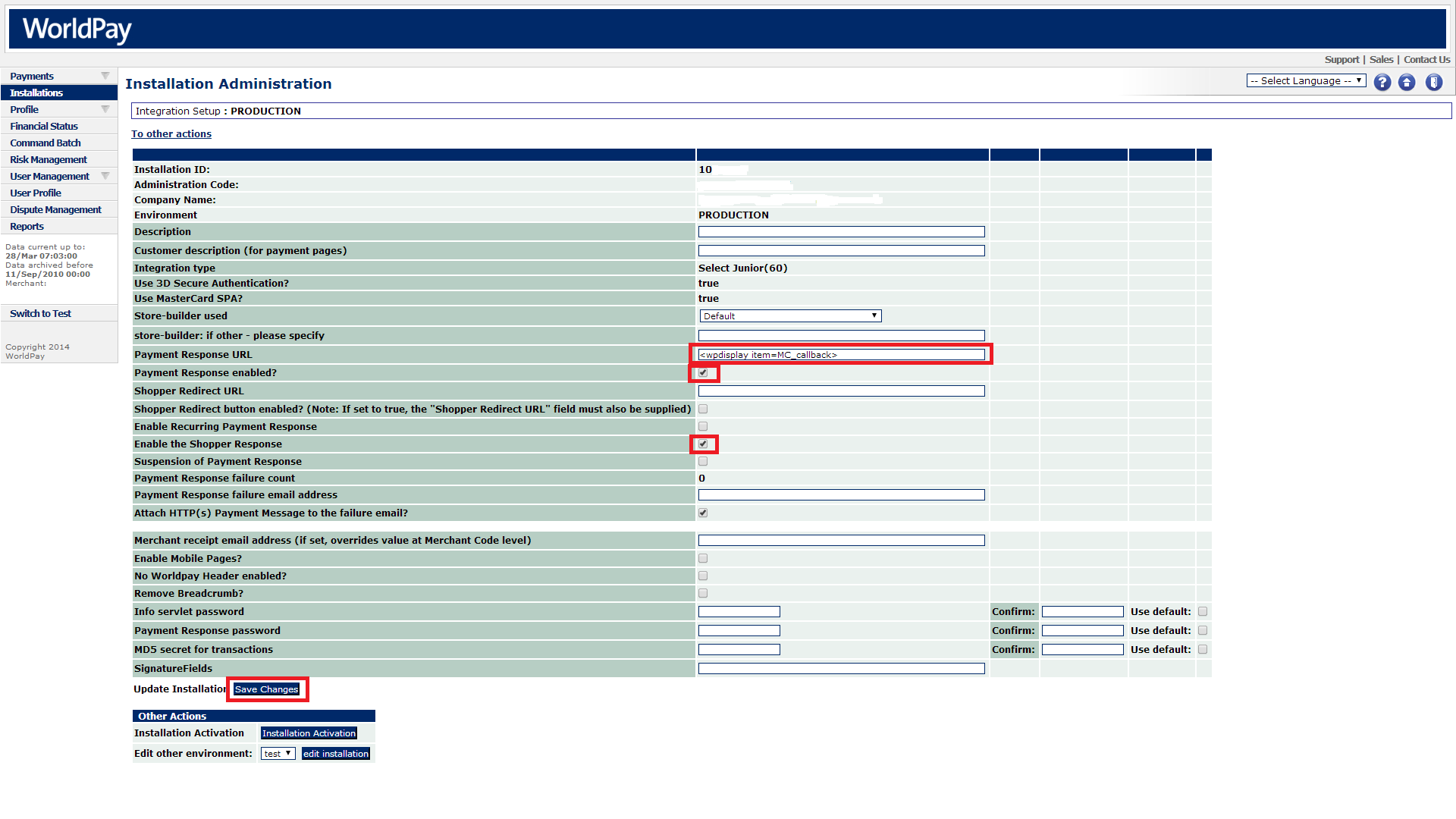The image size is (1456, 819).
Task: Click the logout door icon
Action: point(1433,83)
